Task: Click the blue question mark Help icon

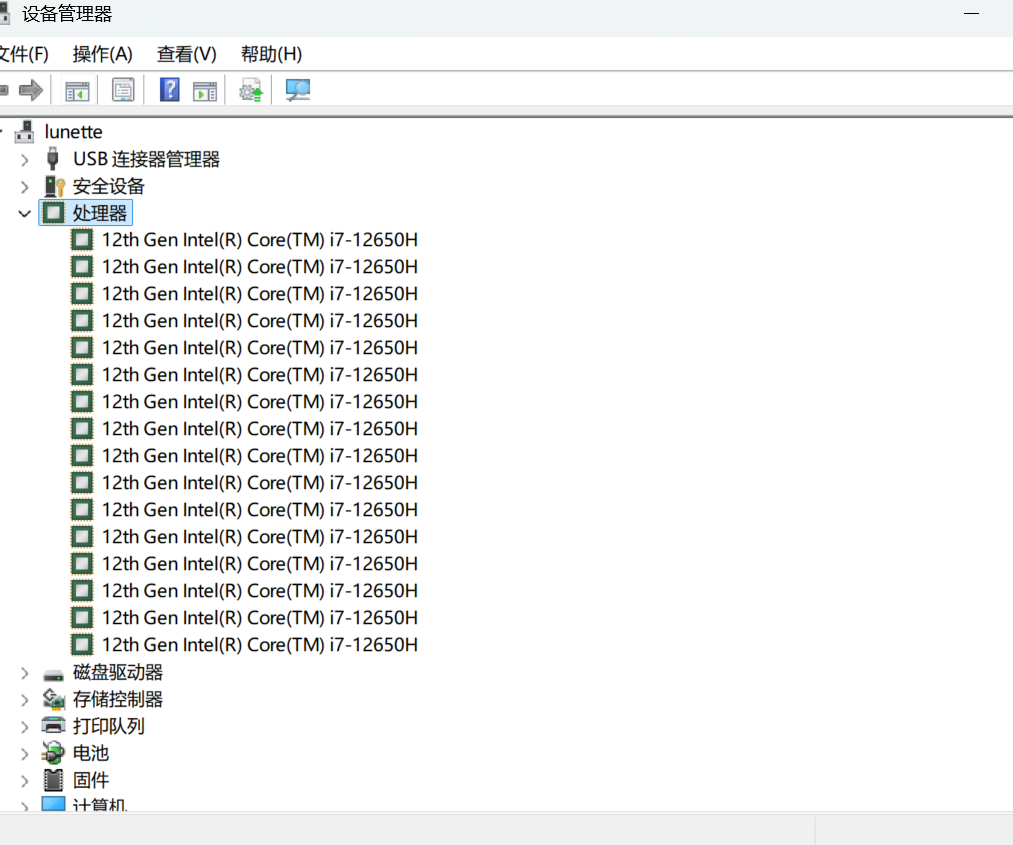Action: tap(169, 90)
